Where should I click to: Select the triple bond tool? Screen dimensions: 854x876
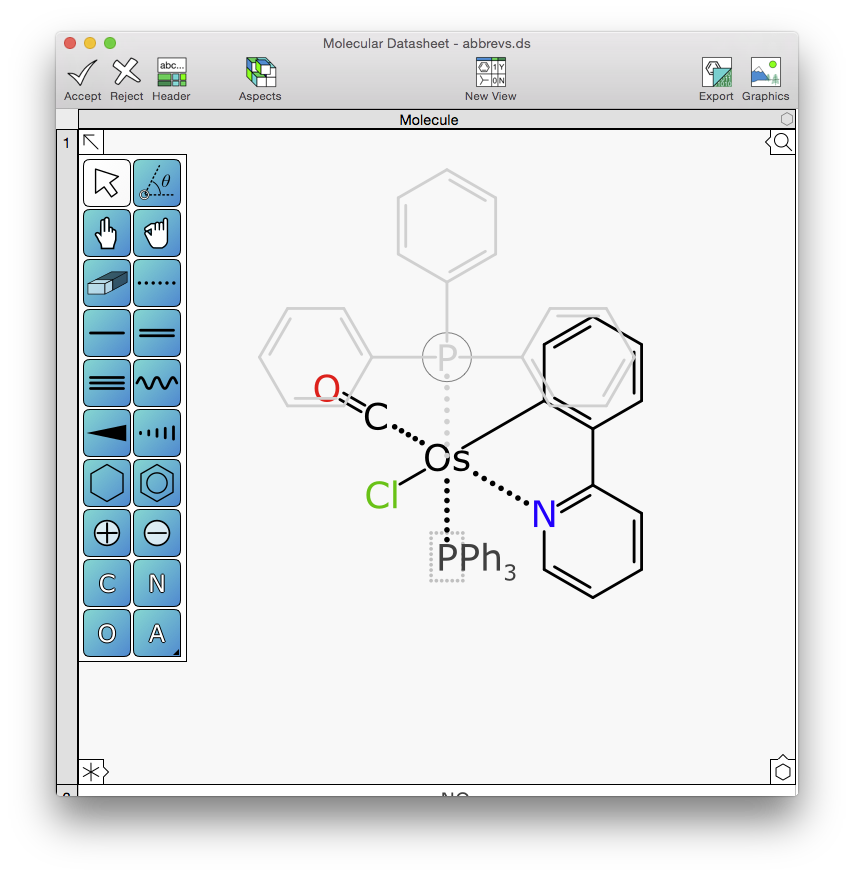[107, 383]
